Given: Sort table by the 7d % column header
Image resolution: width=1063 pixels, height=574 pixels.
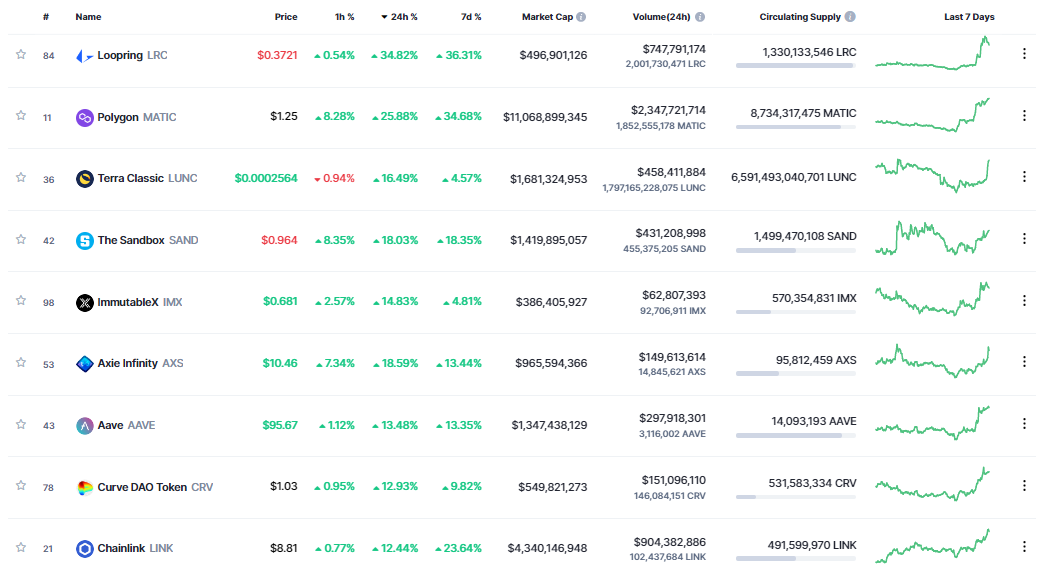Looking at the screenshot, I should click(x=471, y=17).
